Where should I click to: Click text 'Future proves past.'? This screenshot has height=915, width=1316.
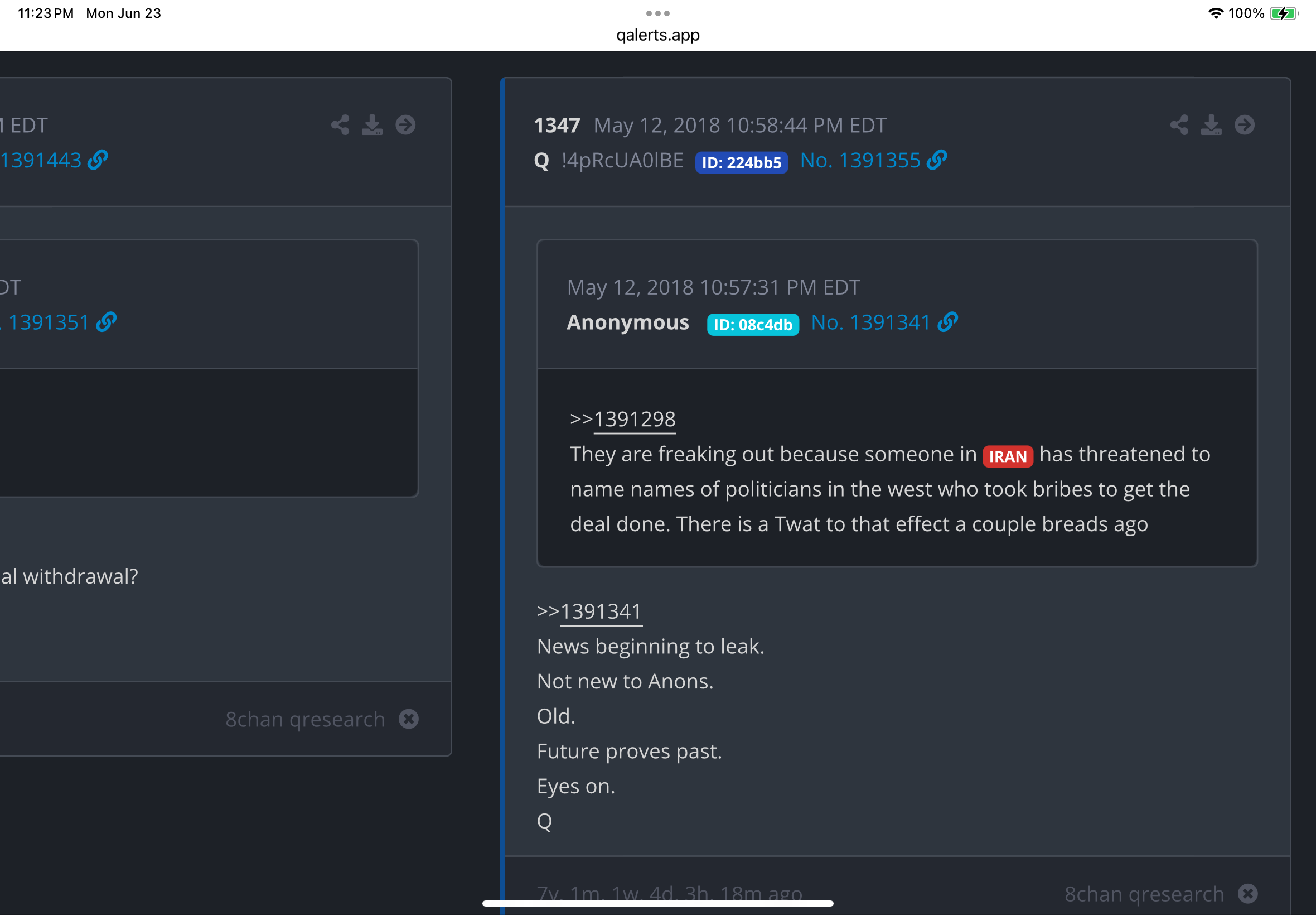pos(630,752)
